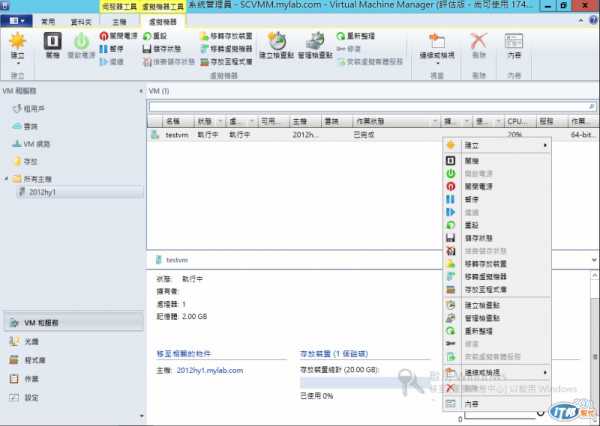Pause the VM with ribbon 暫停 button
This screenshot has width=600, height=426.
[x=111, y=49]
